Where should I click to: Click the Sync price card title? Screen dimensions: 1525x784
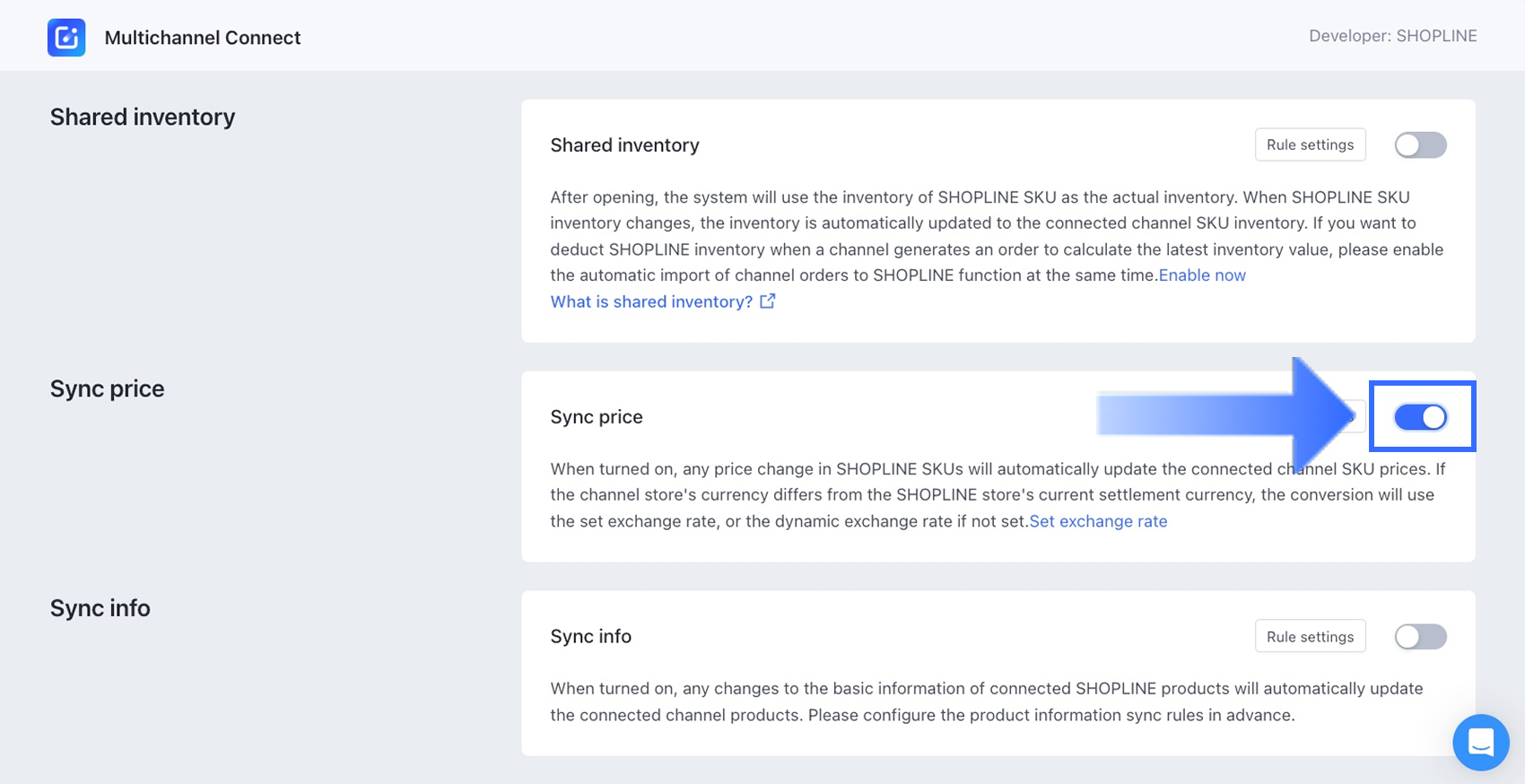point(597,417)
